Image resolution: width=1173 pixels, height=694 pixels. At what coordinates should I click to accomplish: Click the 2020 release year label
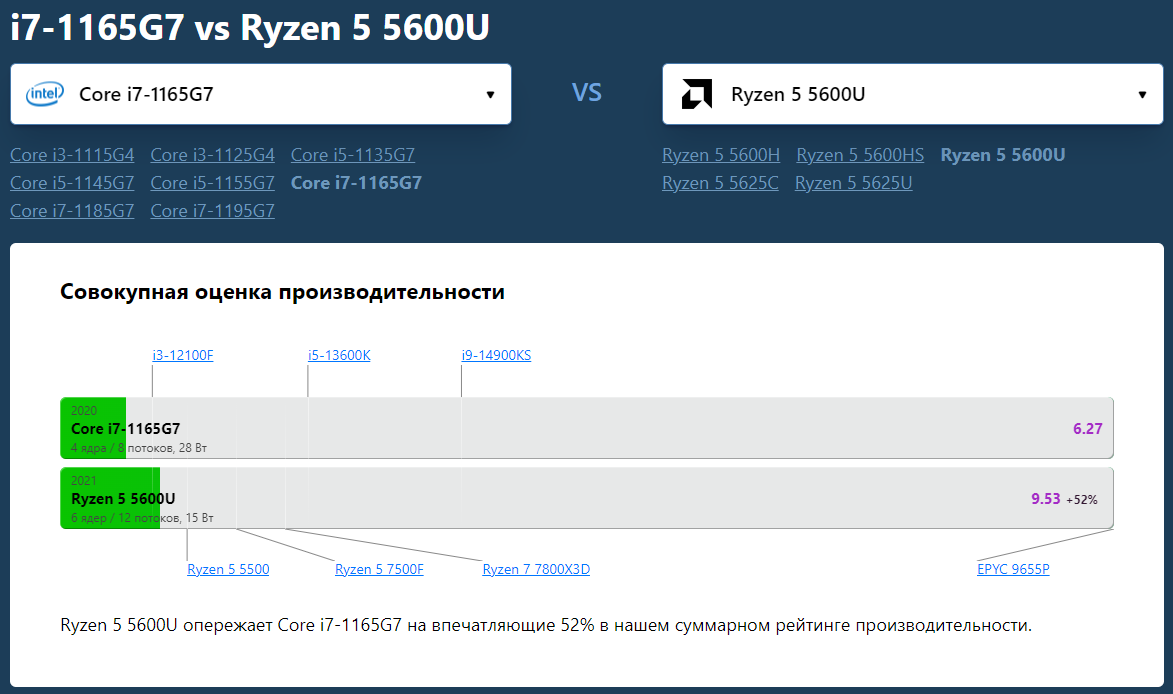pos(84,411)
